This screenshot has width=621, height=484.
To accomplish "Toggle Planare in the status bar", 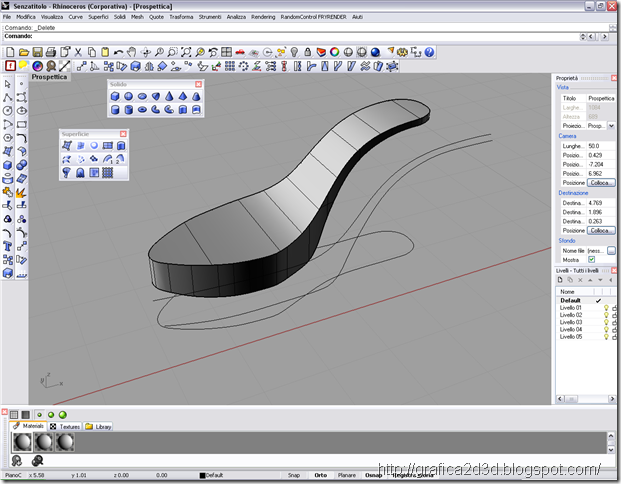I will pos(347,475).
